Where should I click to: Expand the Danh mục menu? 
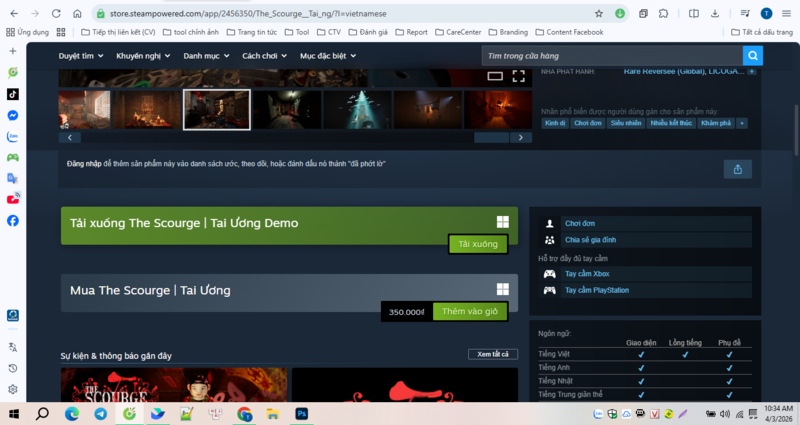[206, 56]
